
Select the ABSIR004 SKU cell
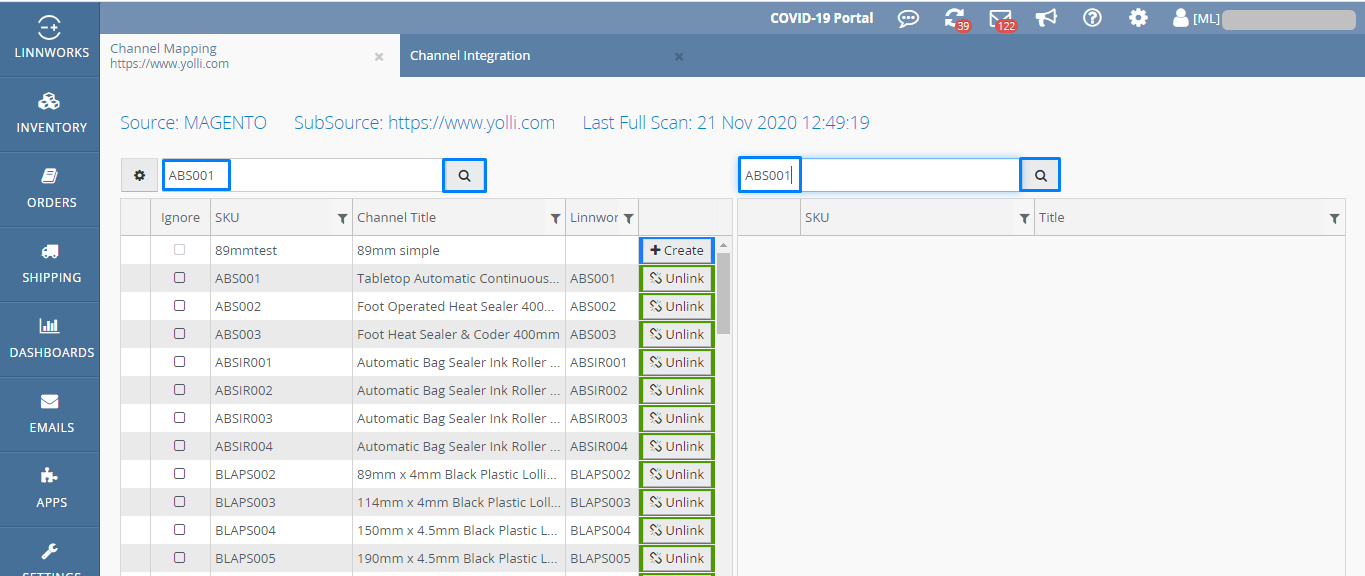click(280, 446)
